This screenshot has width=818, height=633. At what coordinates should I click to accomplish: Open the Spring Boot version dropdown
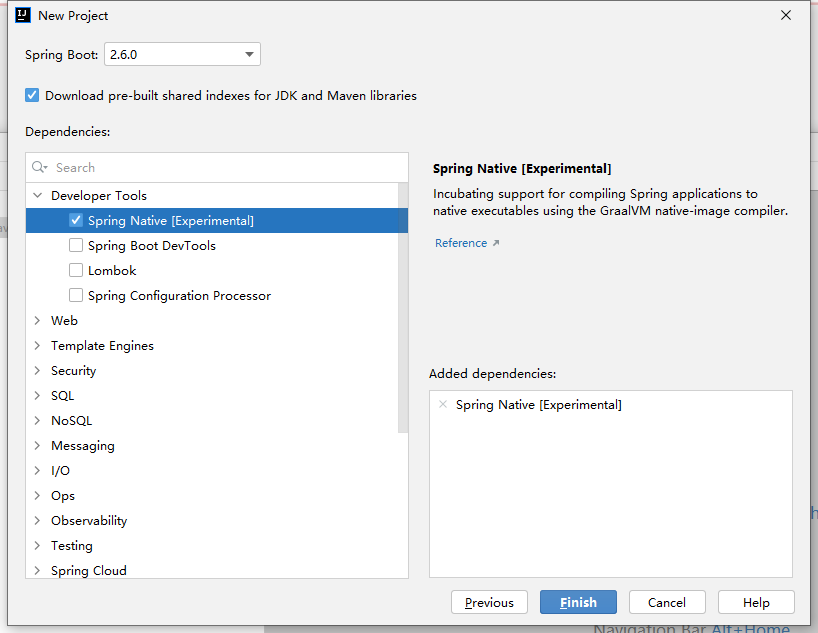tap(183, 54)
